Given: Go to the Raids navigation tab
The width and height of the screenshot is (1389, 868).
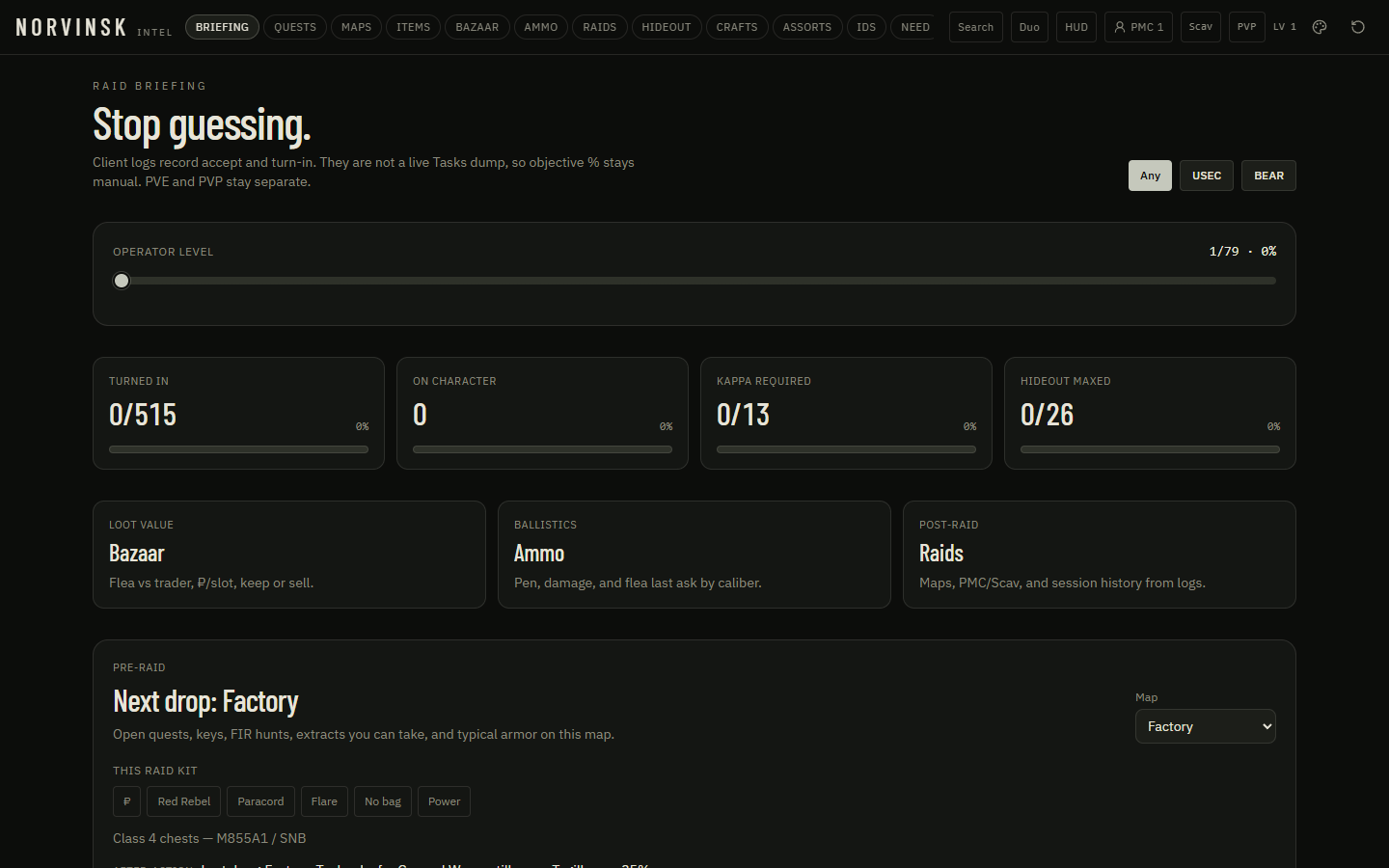Looking at the screenshot, I should click(600, 27).
